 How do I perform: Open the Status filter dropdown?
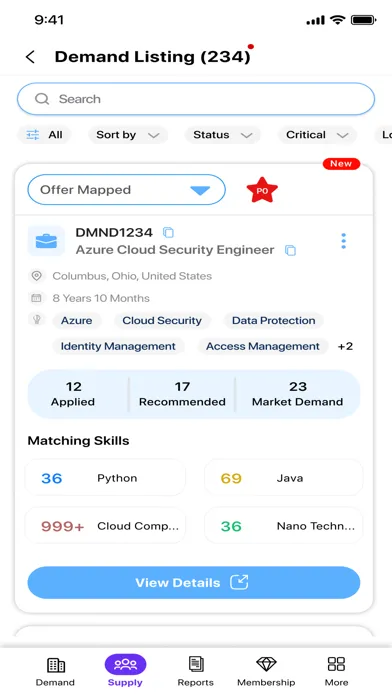(223, 135)
